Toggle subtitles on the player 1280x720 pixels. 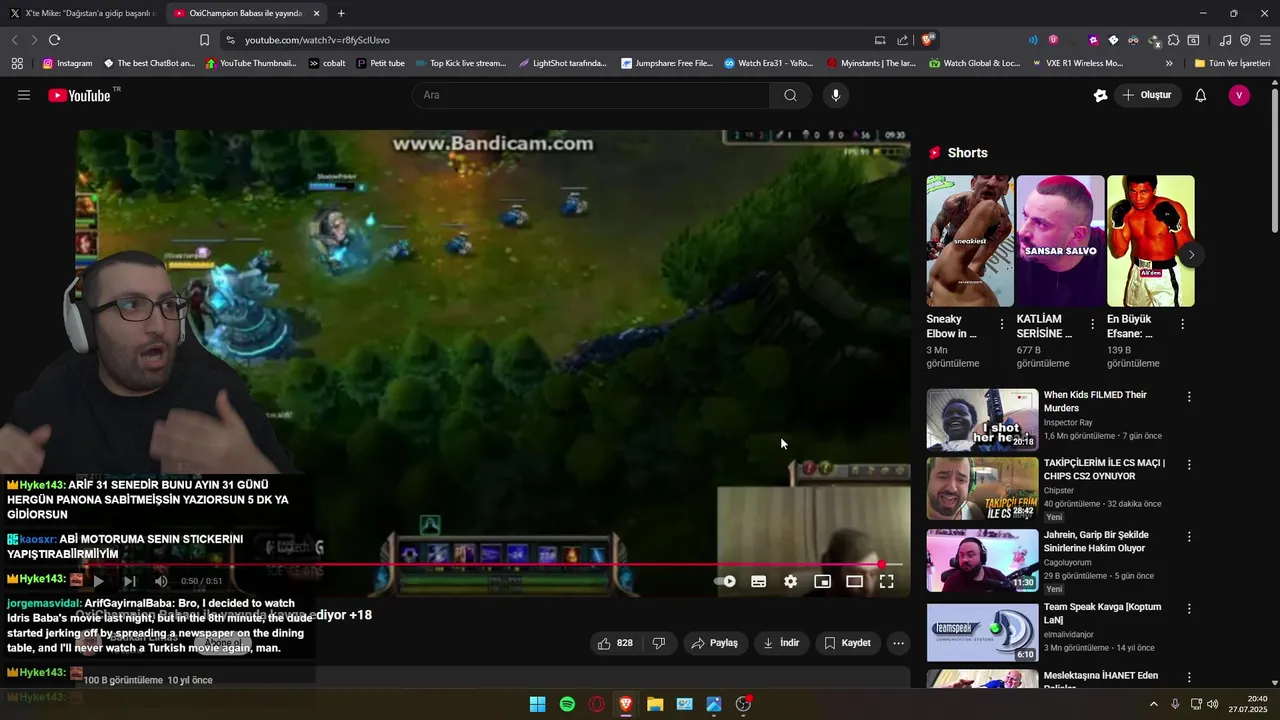759,581
